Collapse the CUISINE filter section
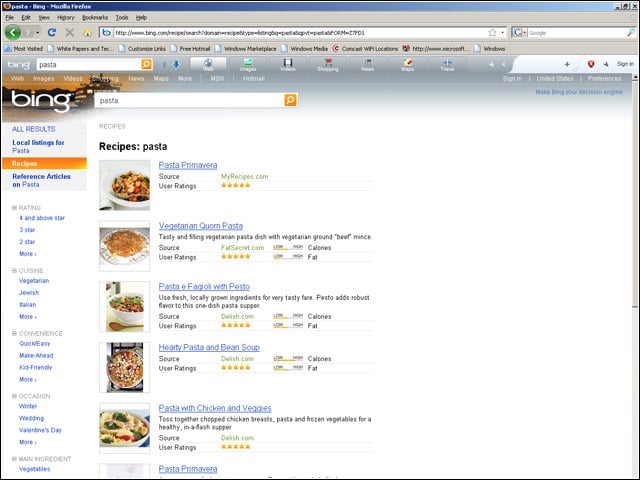 click(x=14, y=271)
